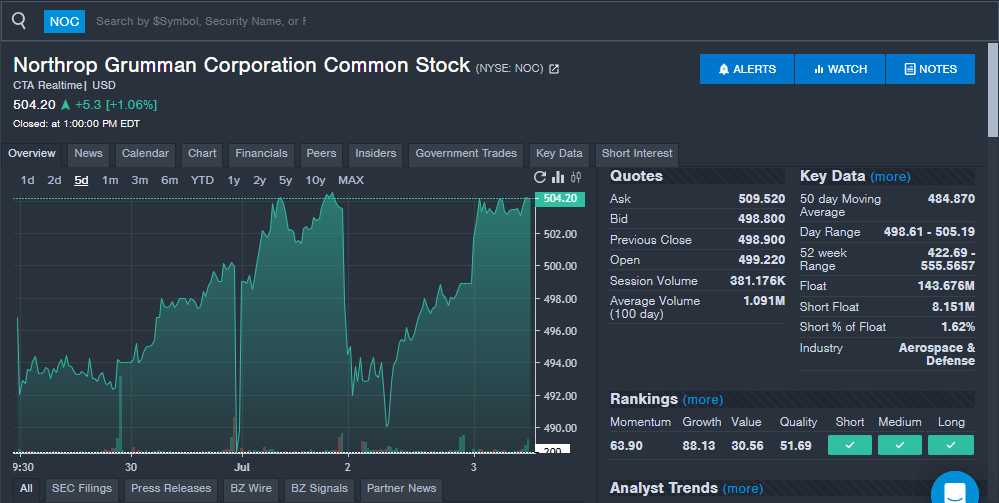Filter news by BZ Wire
999x503 pixels.
tap(251, 488)
